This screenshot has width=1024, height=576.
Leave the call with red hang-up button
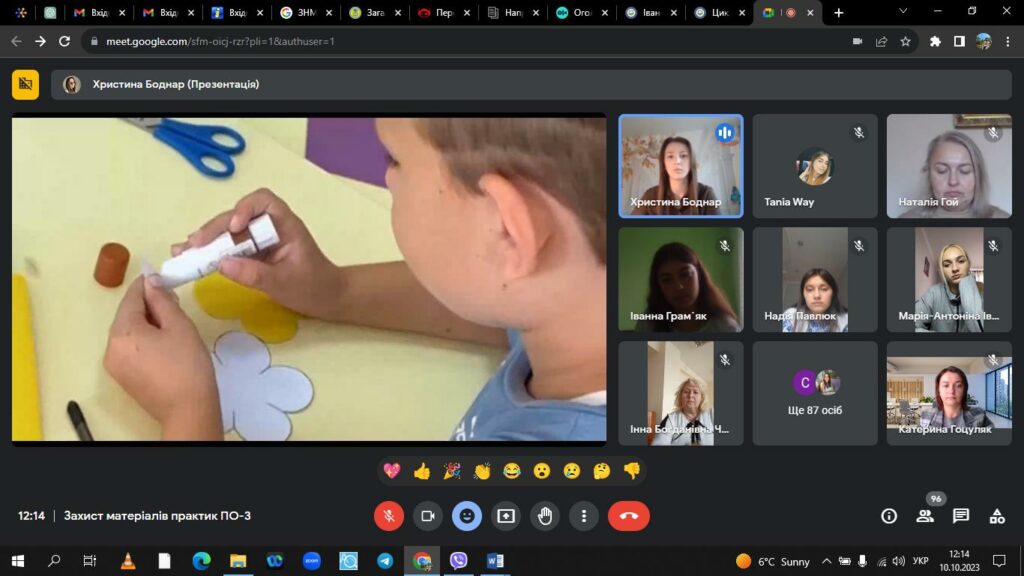pos(628,516)
